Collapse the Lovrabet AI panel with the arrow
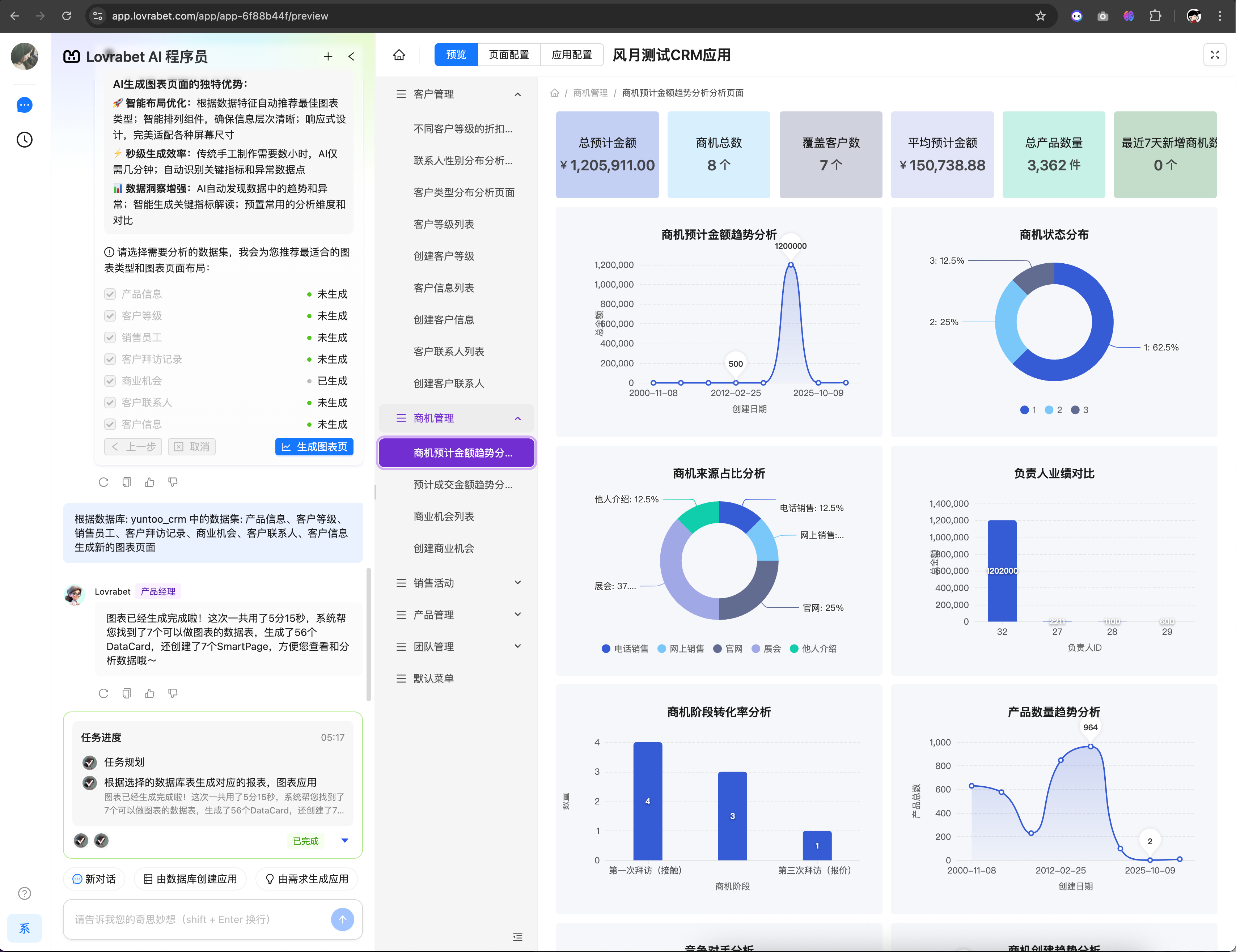1236x952 pixels. (x=351, y=56)
